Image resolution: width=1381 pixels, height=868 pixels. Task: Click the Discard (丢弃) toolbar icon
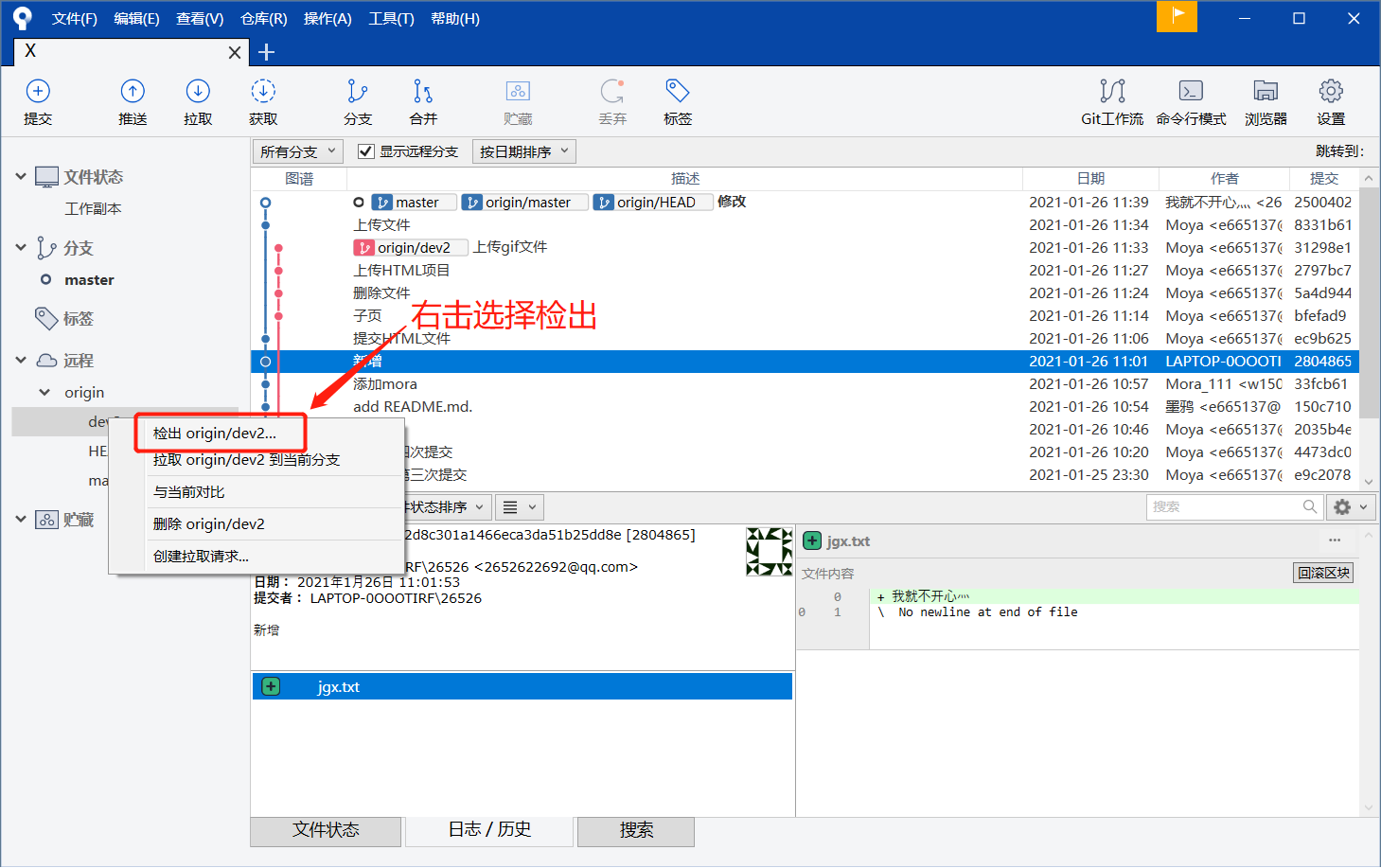(612, 92)
